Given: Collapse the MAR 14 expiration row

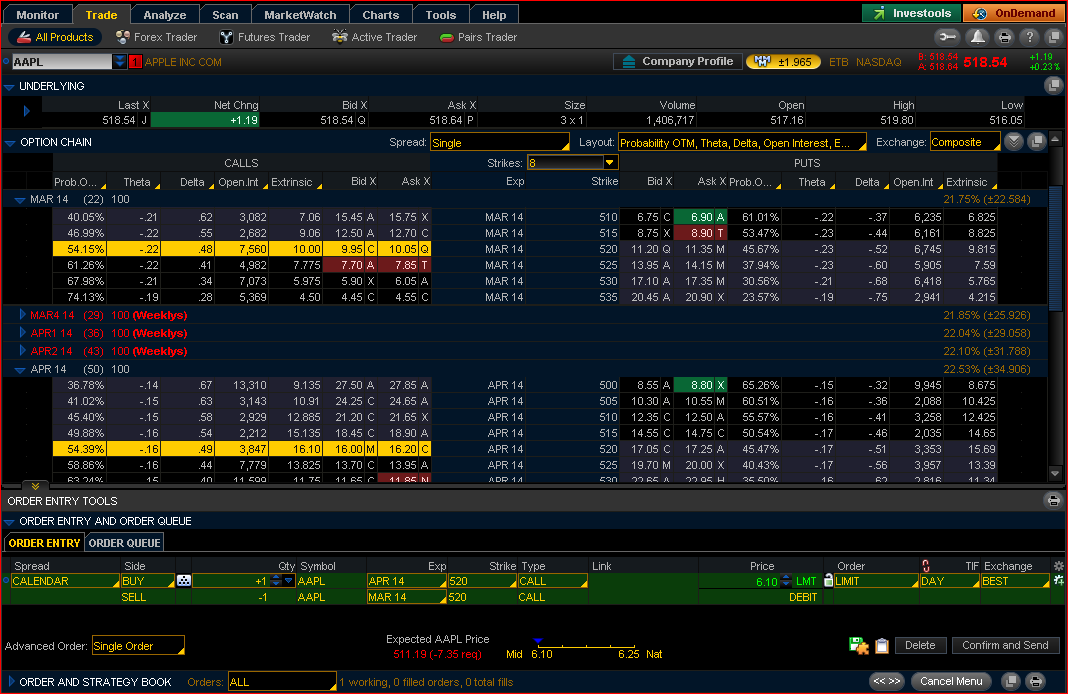Looking at the screenshot, I should click(x=20, y=200).
